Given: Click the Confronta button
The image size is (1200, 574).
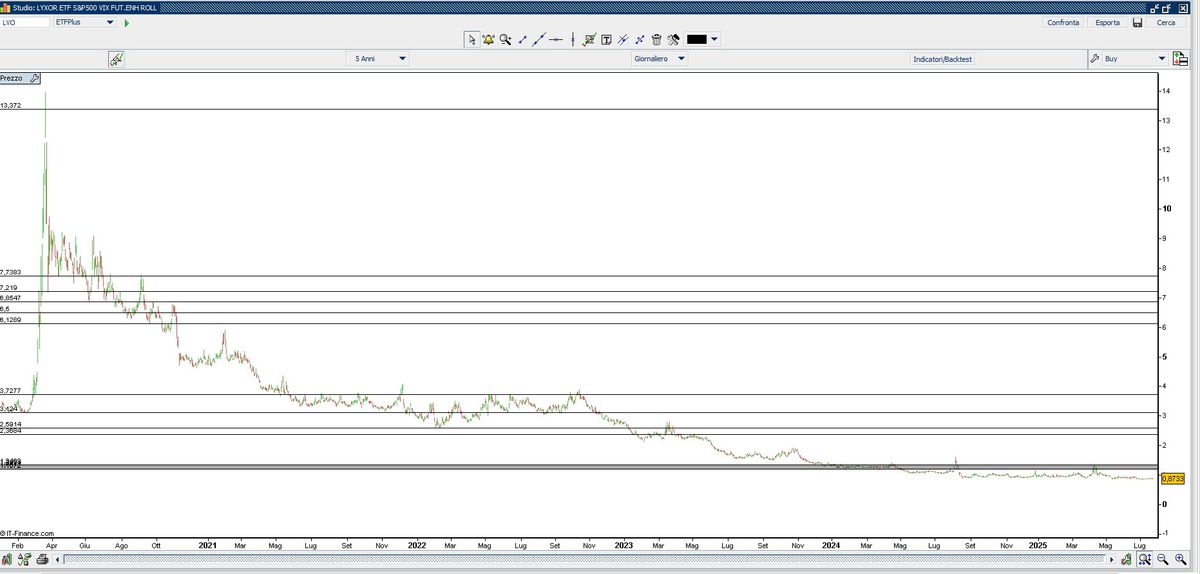Looking at the screenshot, I should coord(1062,22).
